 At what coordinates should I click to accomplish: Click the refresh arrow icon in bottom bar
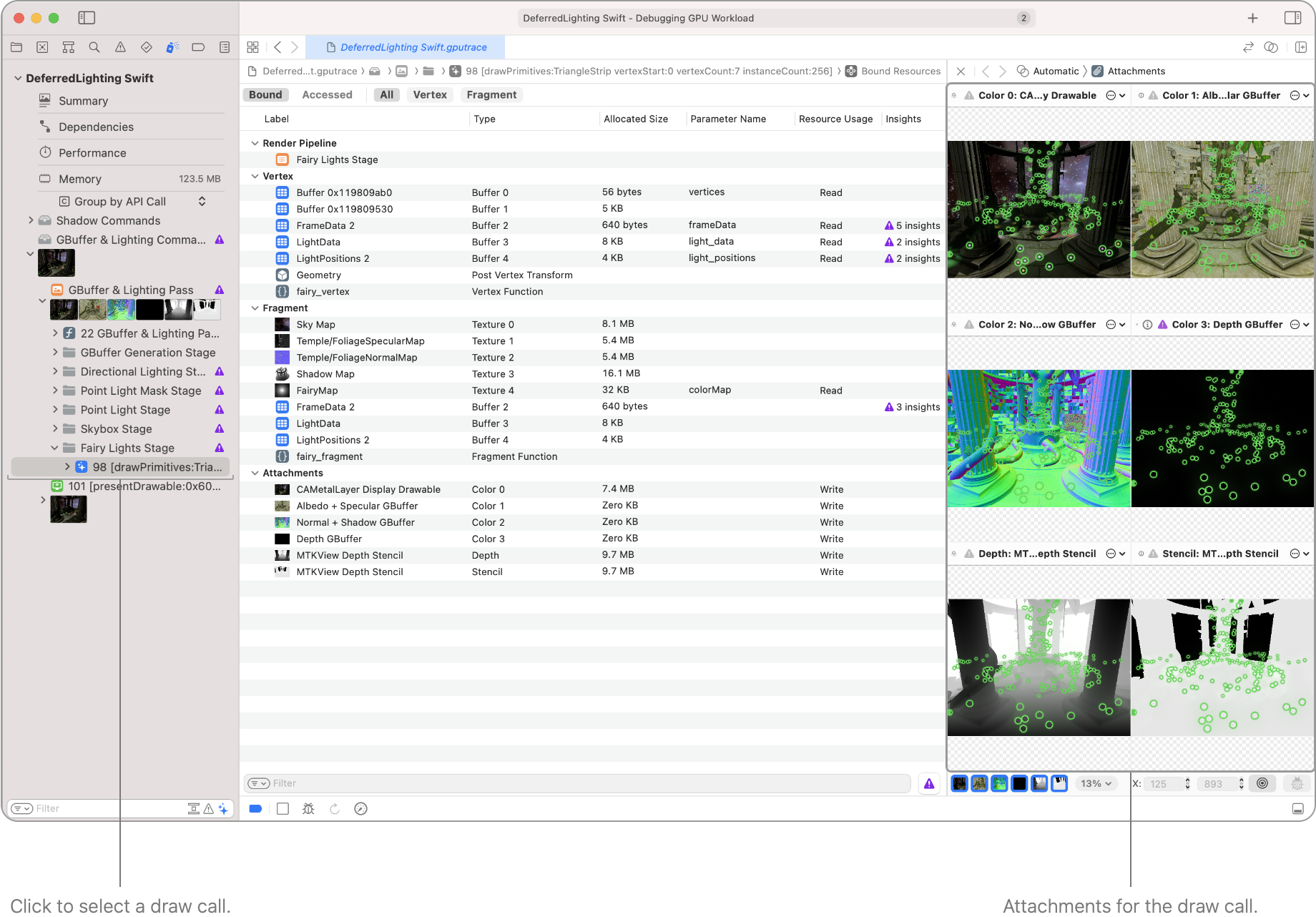(335, 808)
